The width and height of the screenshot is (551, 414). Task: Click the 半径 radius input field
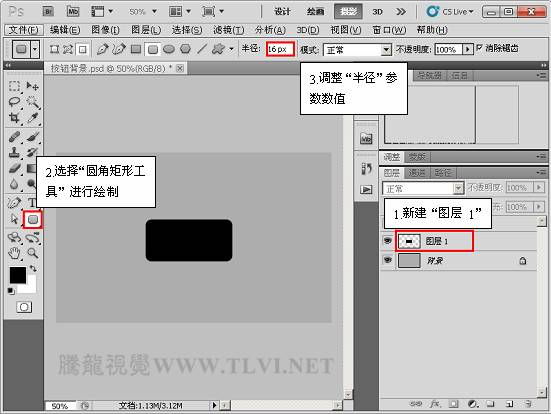[280, 49]
